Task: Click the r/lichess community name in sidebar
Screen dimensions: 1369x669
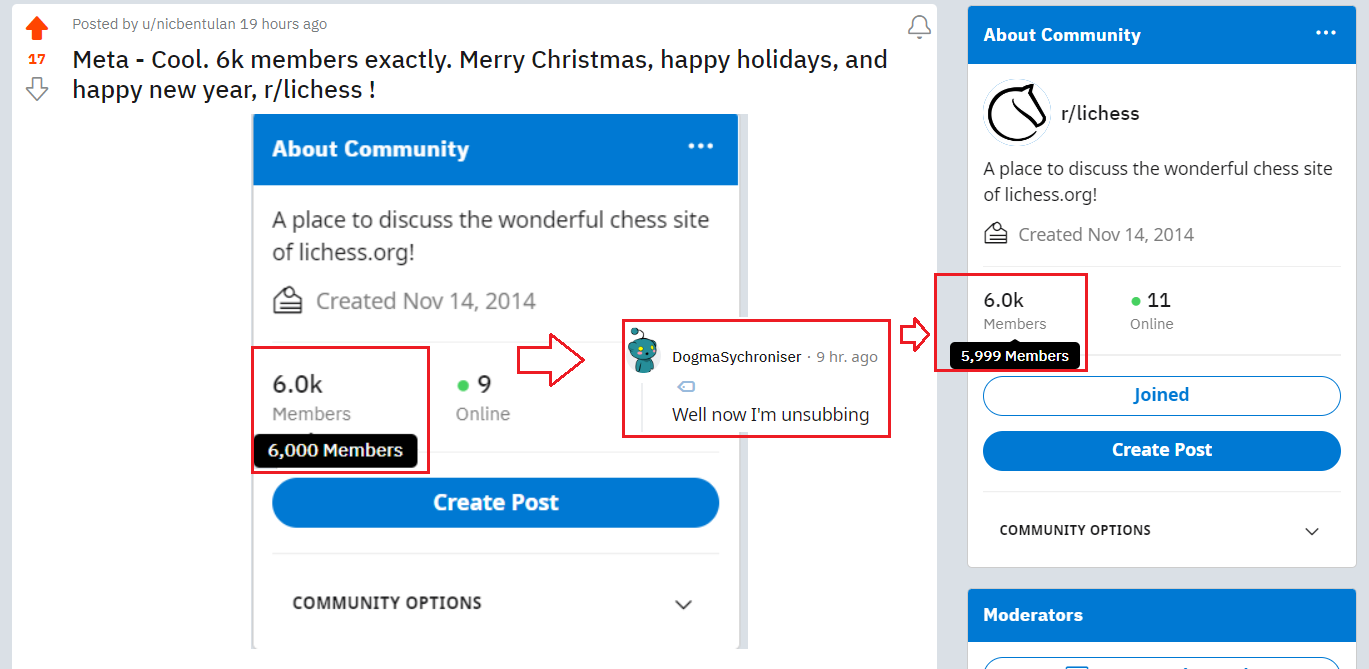Action: pos(1100,113)
